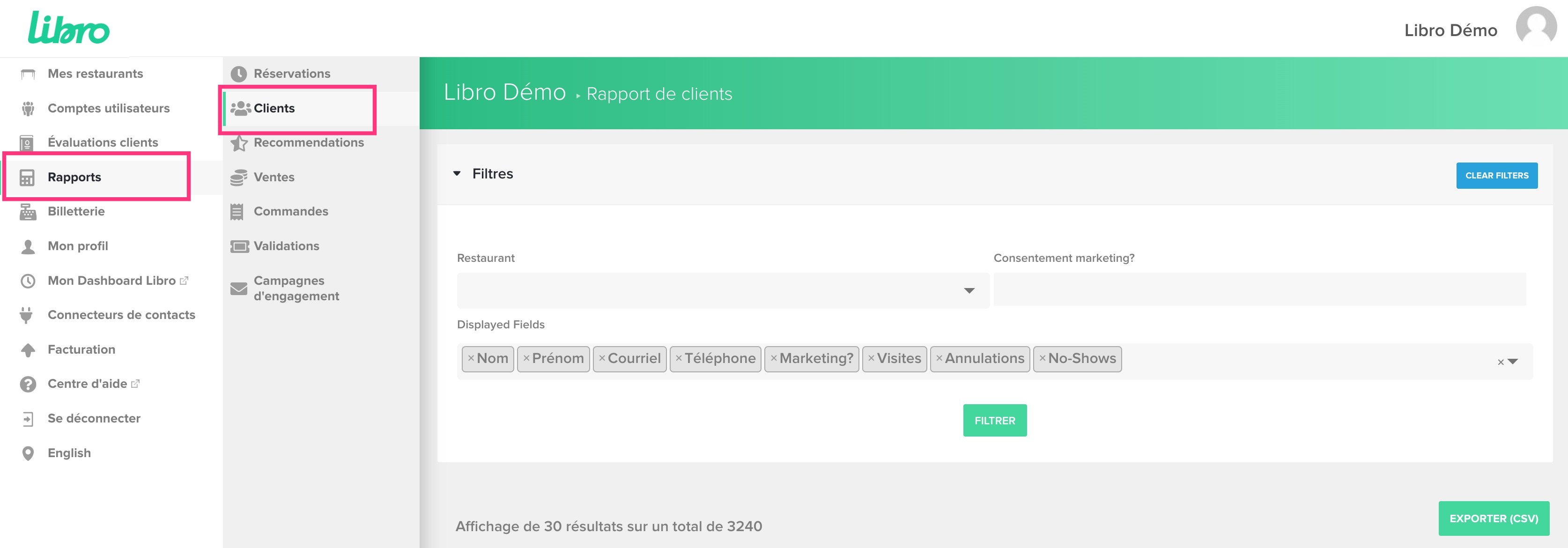Click the Centre d'aide question mark icon
1568x548 pixels.
coord(27,384)
